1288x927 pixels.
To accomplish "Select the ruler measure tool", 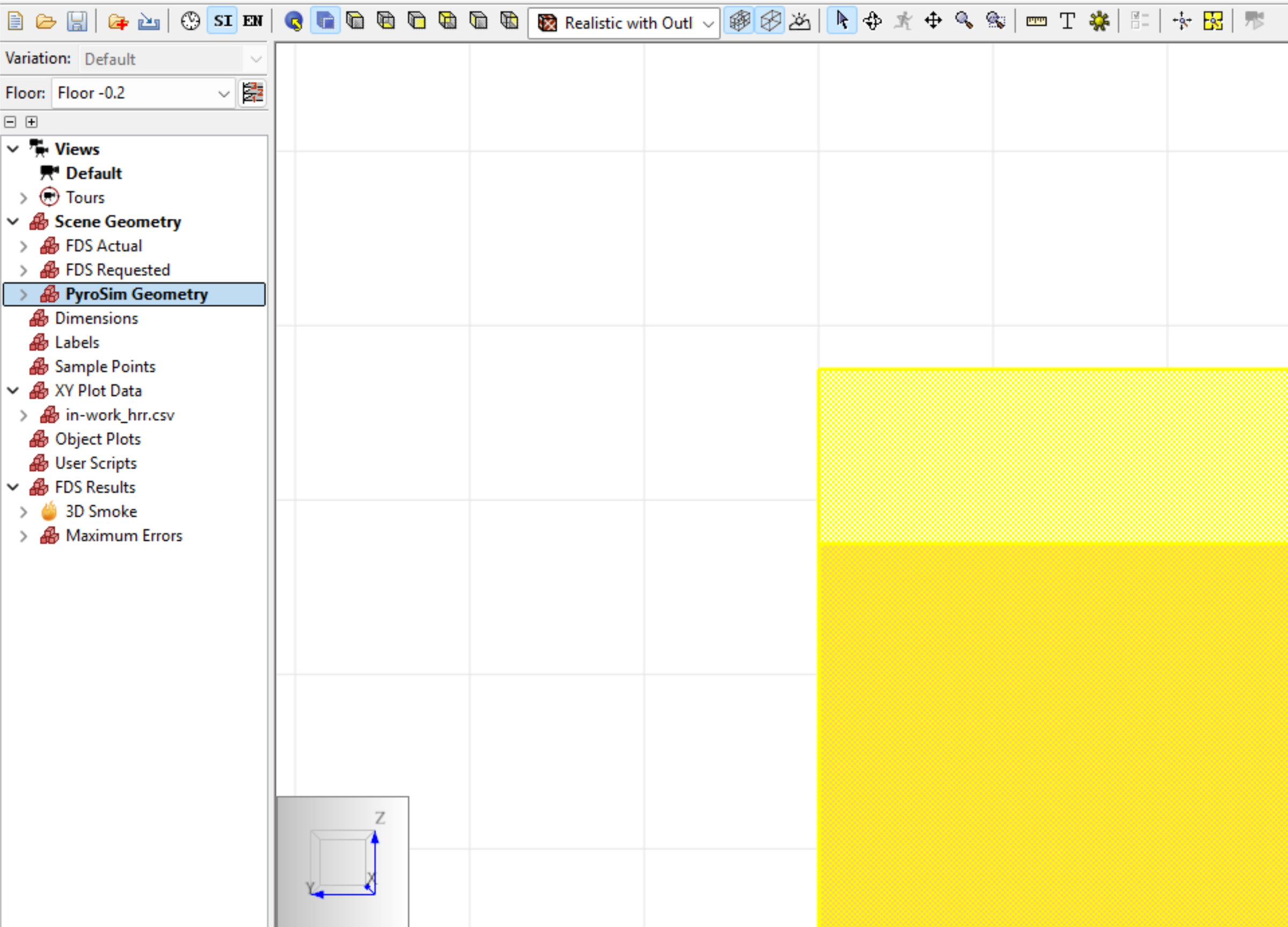I will coord(1036,21).
